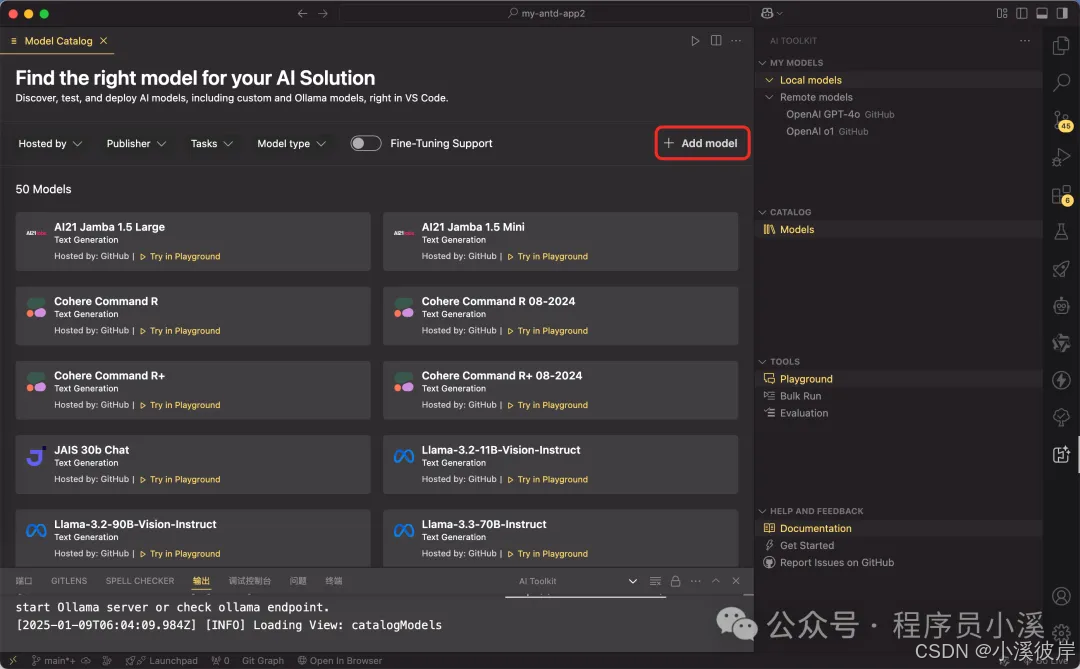Open the Hosted by filter dropdown
The height and width of the screenshot is (669, 1080).
[49, 143]
